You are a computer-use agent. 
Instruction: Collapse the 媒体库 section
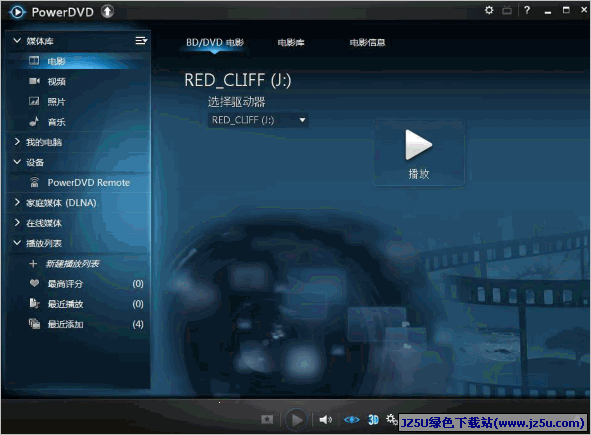[17, 40]
